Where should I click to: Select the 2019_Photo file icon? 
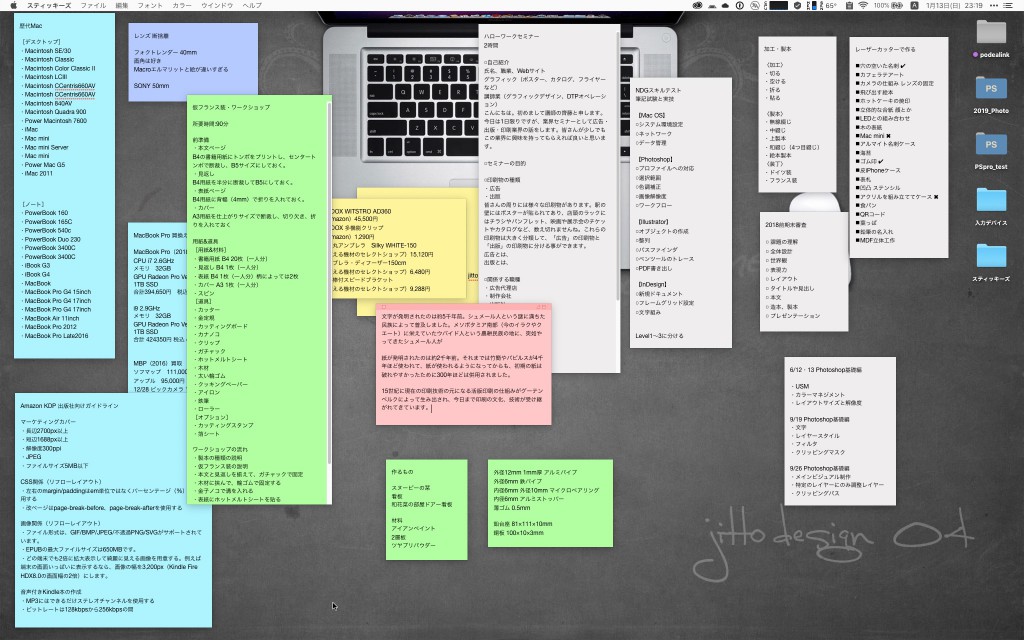tap(991, 95)
